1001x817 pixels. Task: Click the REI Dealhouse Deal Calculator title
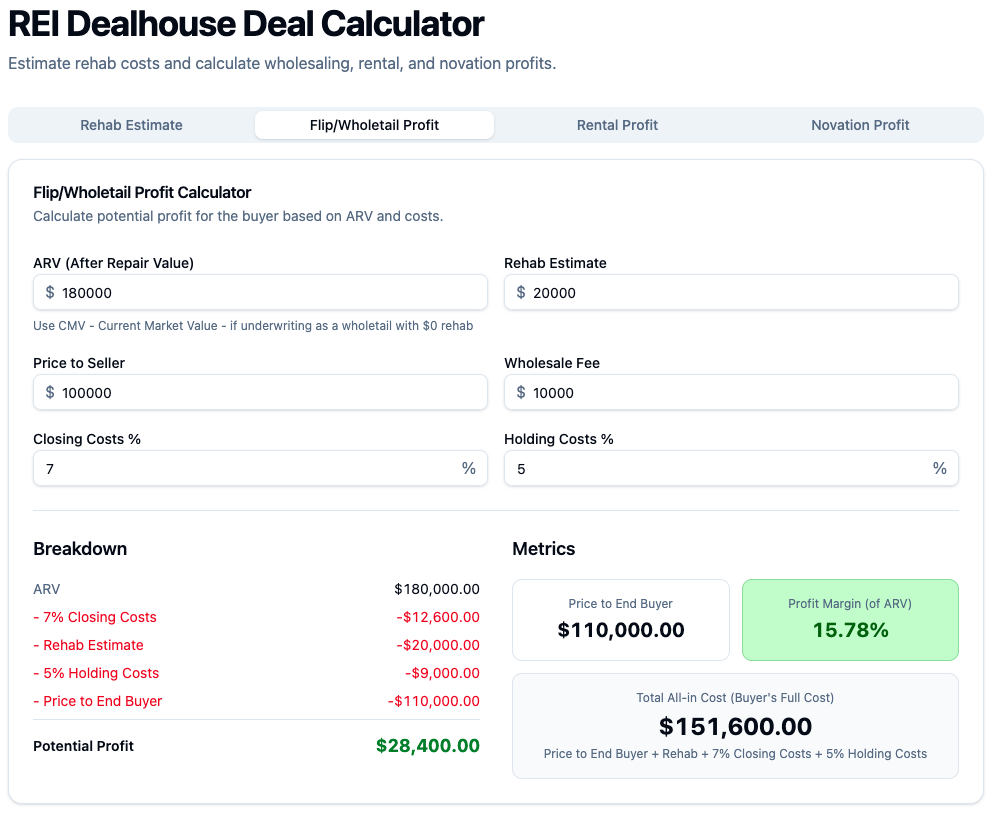pos(246,24)
